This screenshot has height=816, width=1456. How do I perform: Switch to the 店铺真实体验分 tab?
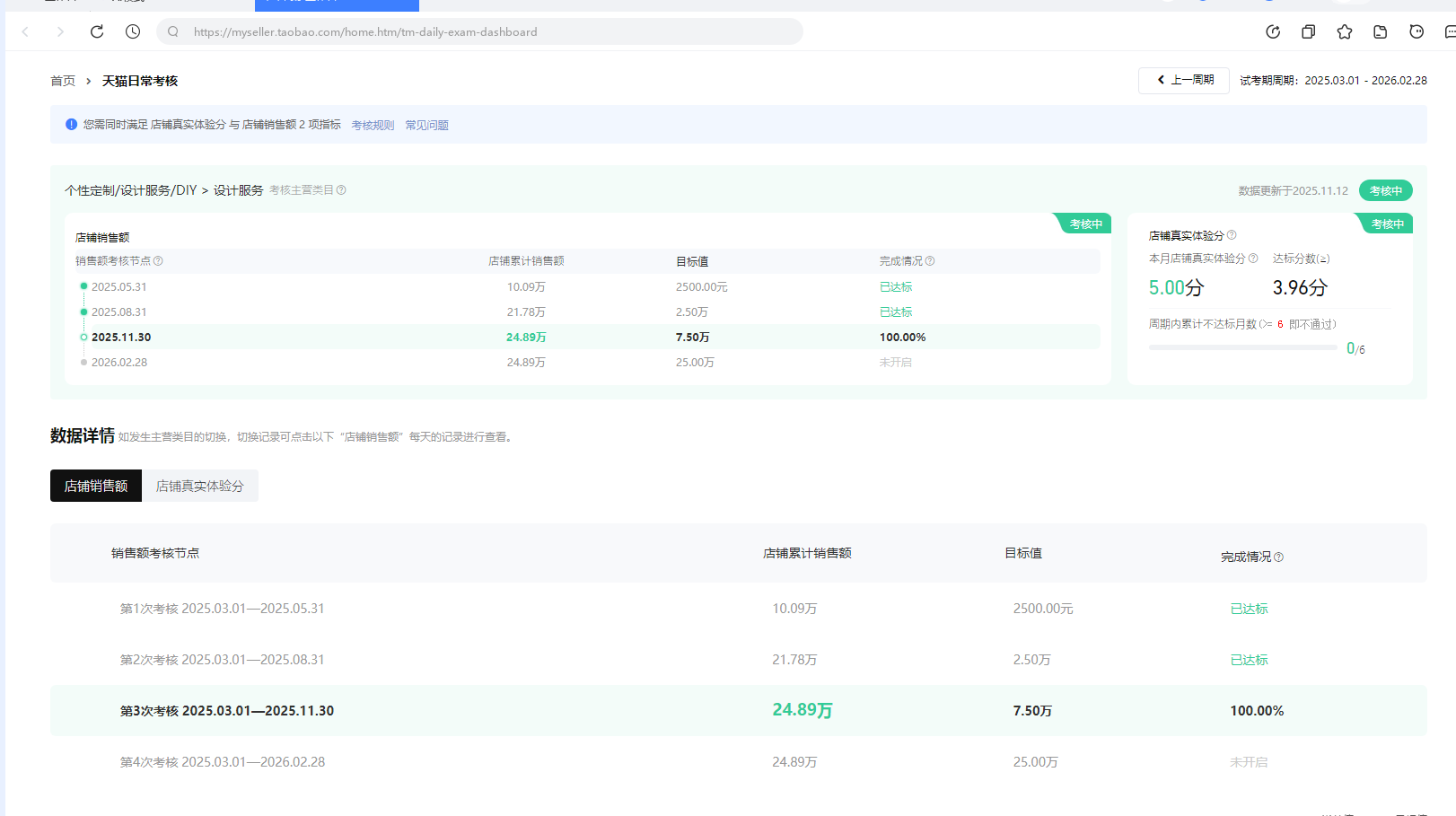[199, 486]
